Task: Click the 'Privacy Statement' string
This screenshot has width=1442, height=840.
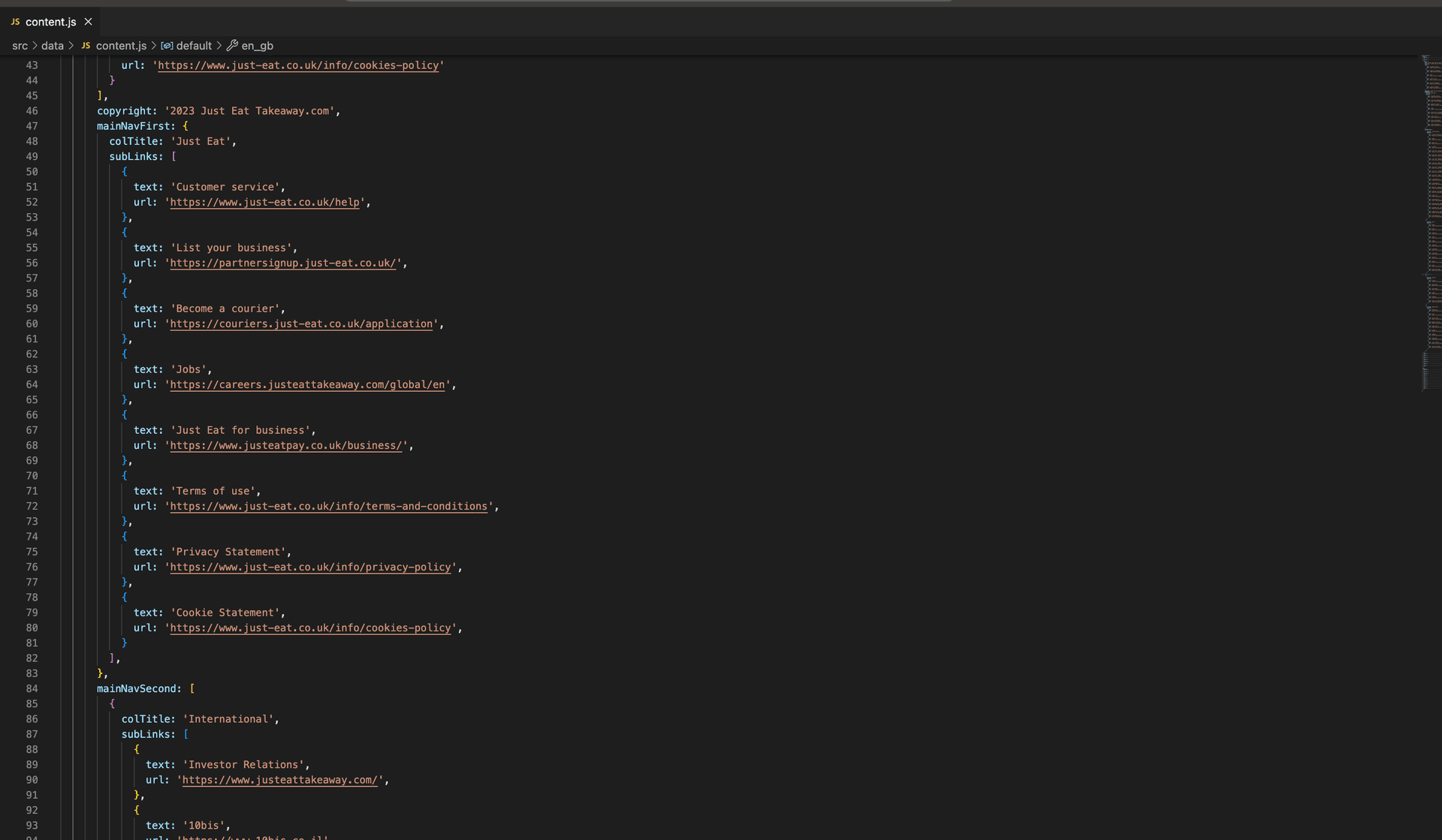Action: 228,552
